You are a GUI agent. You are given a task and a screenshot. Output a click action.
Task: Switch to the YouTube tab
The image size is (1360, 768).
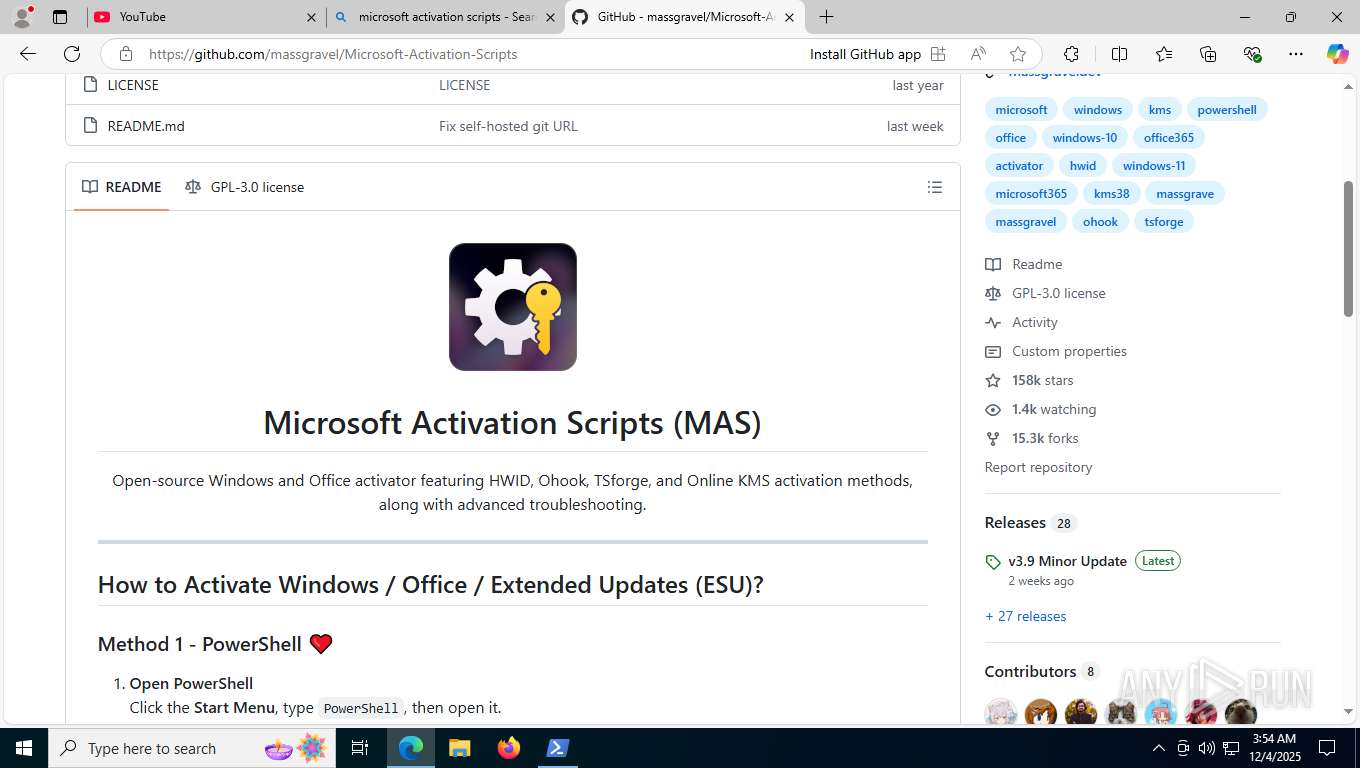(x=203, y=17)
